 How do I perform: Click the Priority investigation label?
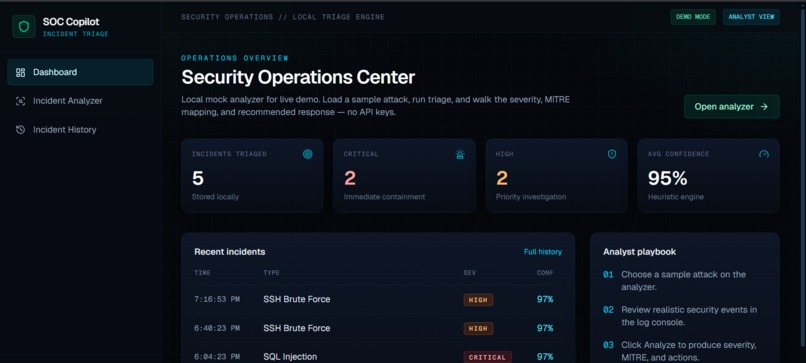click(531, 197)
